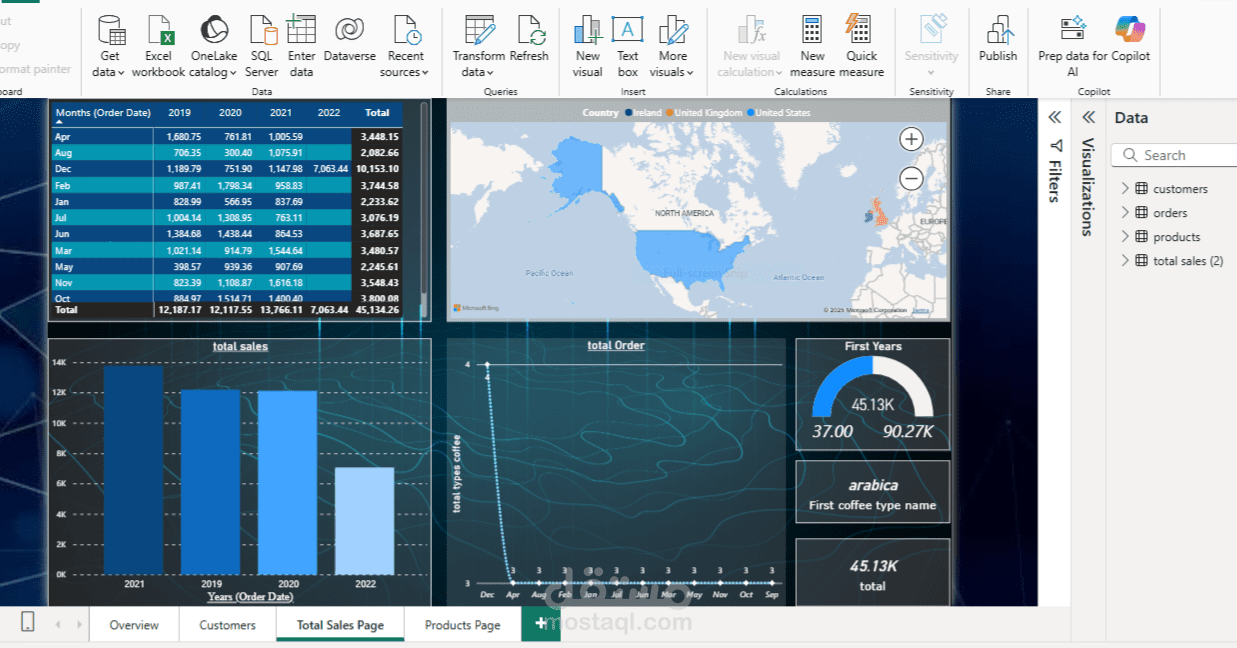Screen dimensions: 1237x648
Task: Click the Dec row label in matrix
Action: 62,169
